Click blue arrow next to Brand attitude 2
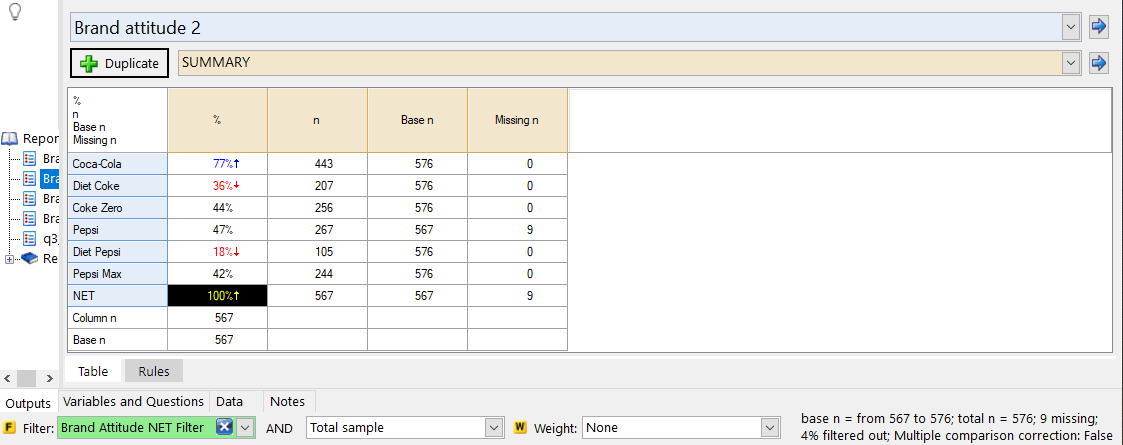The height and width of the screenshot is (445, 1123). (x=1099, y=27)
